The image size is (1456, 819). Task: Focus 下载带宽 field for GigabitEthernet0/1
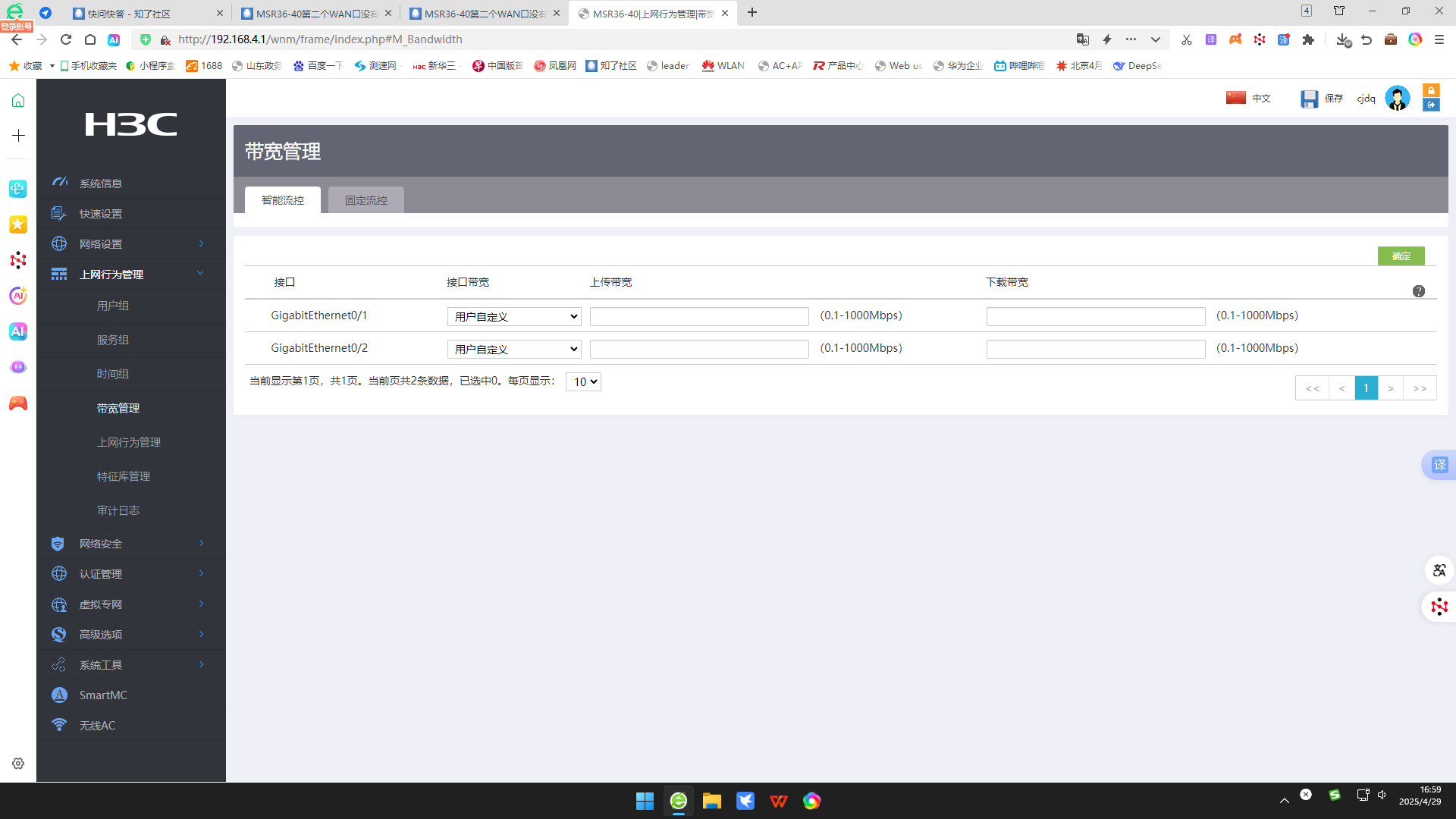pyautogui.click(x=1096, y=316)
